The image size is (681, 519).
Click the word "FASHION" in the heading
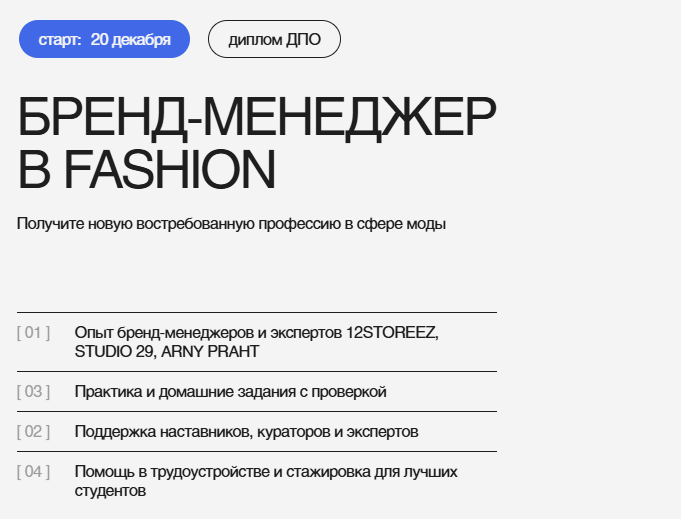169,169
